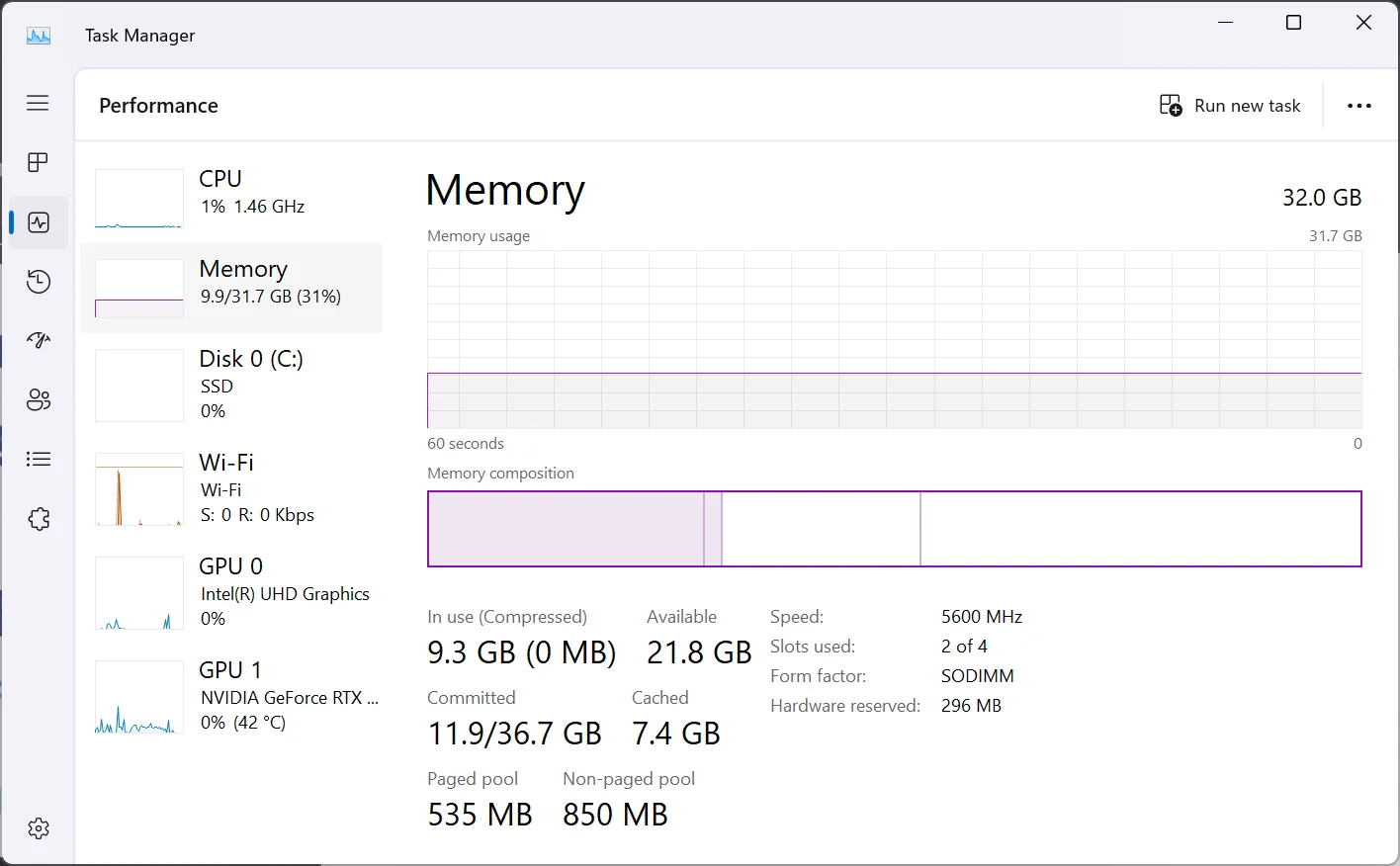Select the Disk 0 (C:) item

tap(231, 385)
